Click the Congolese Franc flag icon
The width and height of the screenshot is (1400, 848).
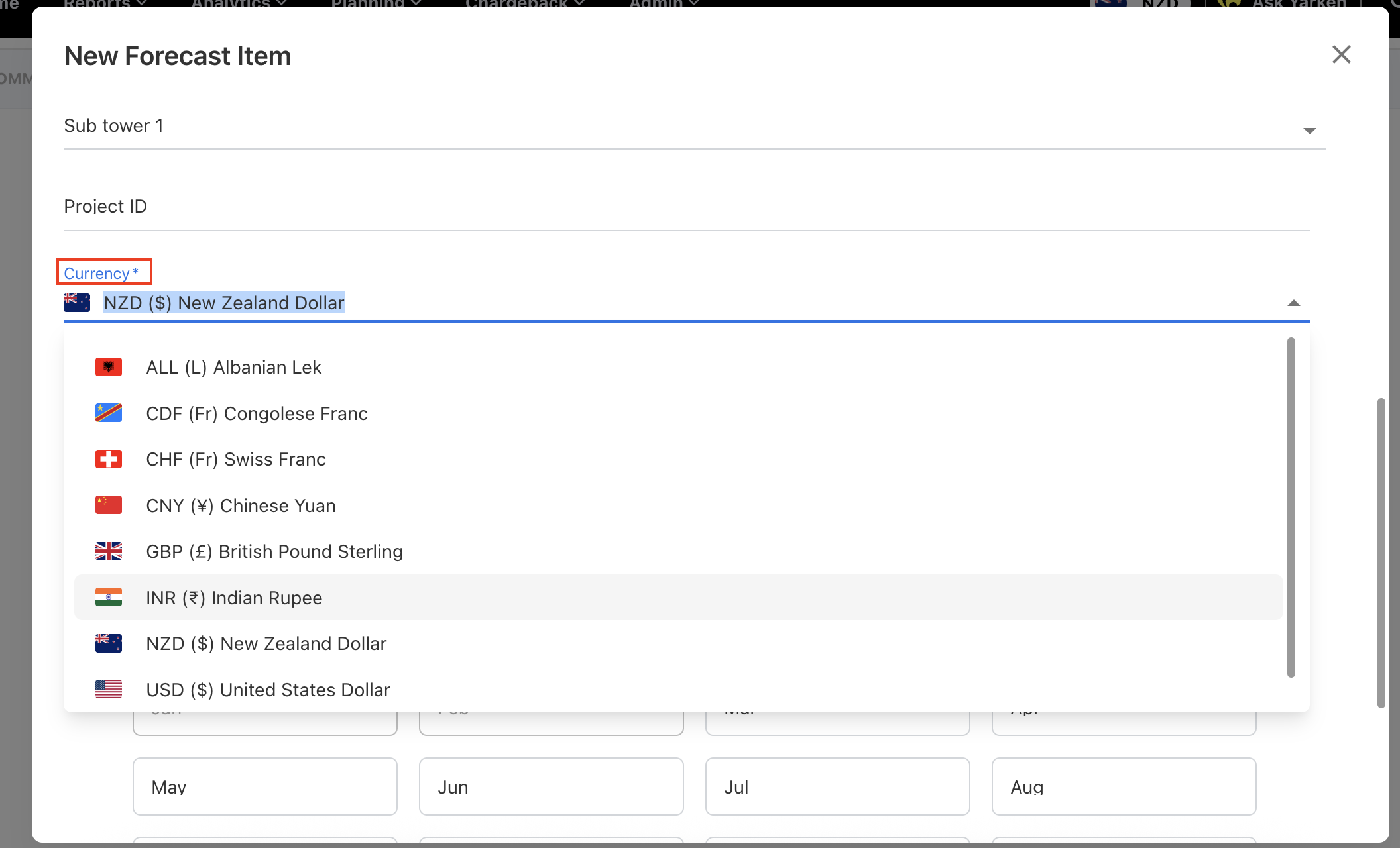[x=108, y=413]
